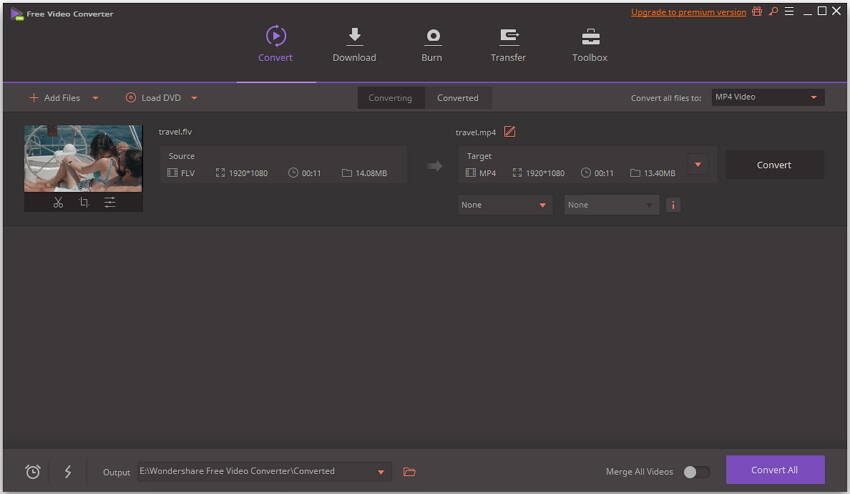Expand the Add Files dropdown arrow

click(x=95, y=98)
